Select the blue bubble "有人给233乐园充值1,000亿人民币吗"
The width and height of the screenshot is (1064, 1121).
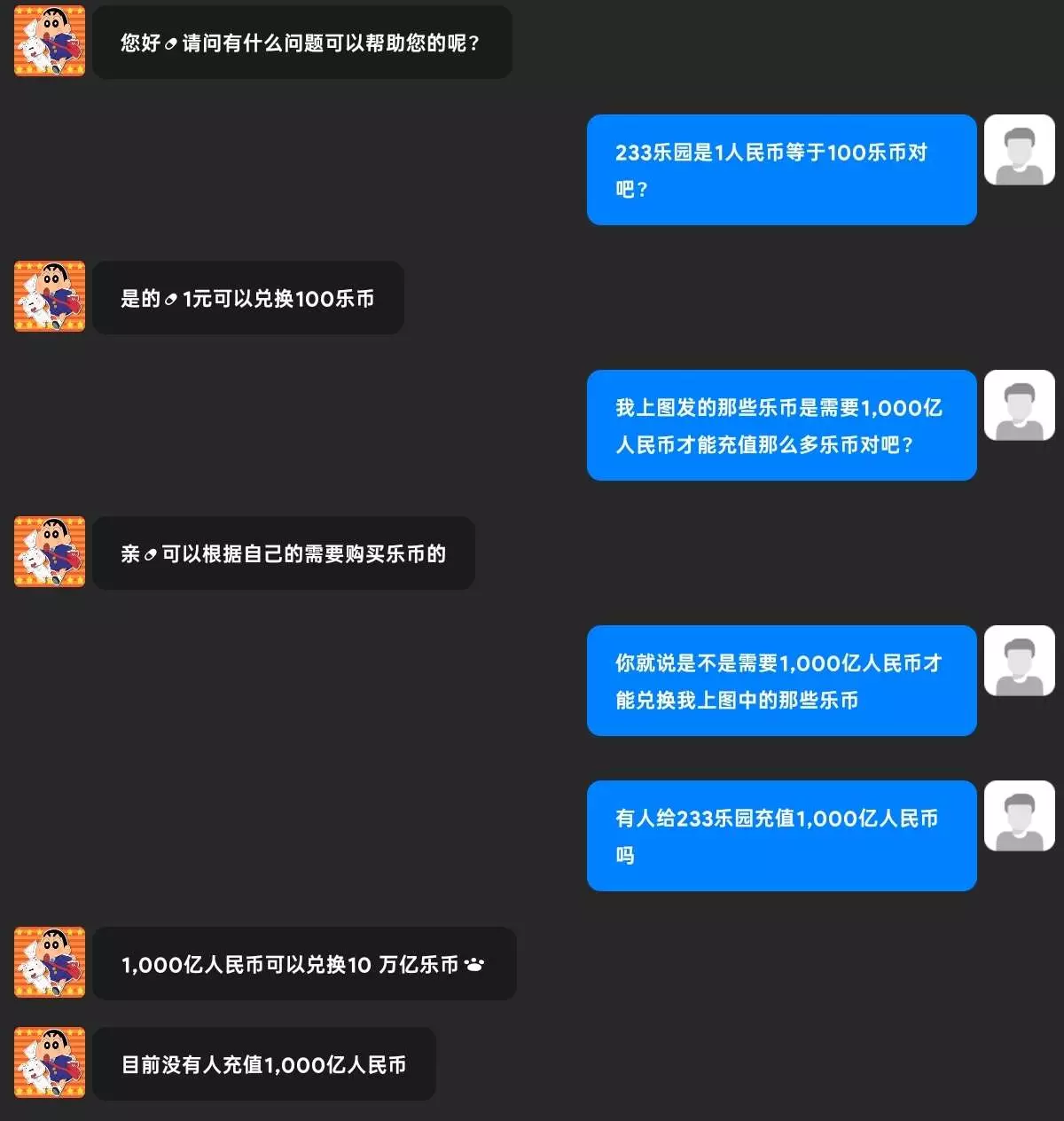point(782,835)
